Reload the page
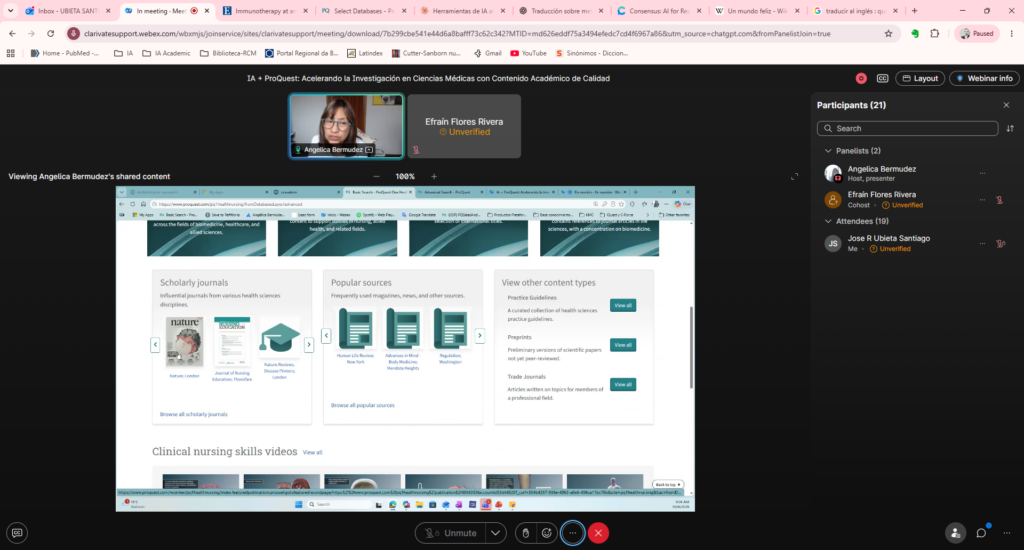 [50, 33]
